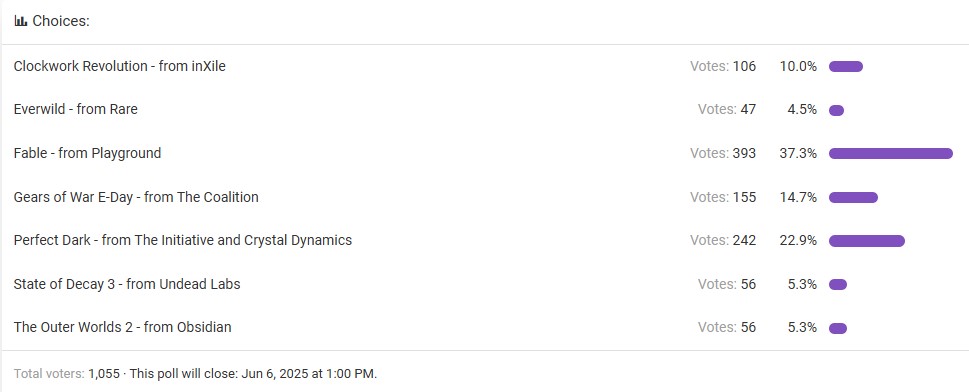Choose State of Decay 3 option
Image resolution: width=969 pixels, height=392 pixels.
click(x=127, y=284)
